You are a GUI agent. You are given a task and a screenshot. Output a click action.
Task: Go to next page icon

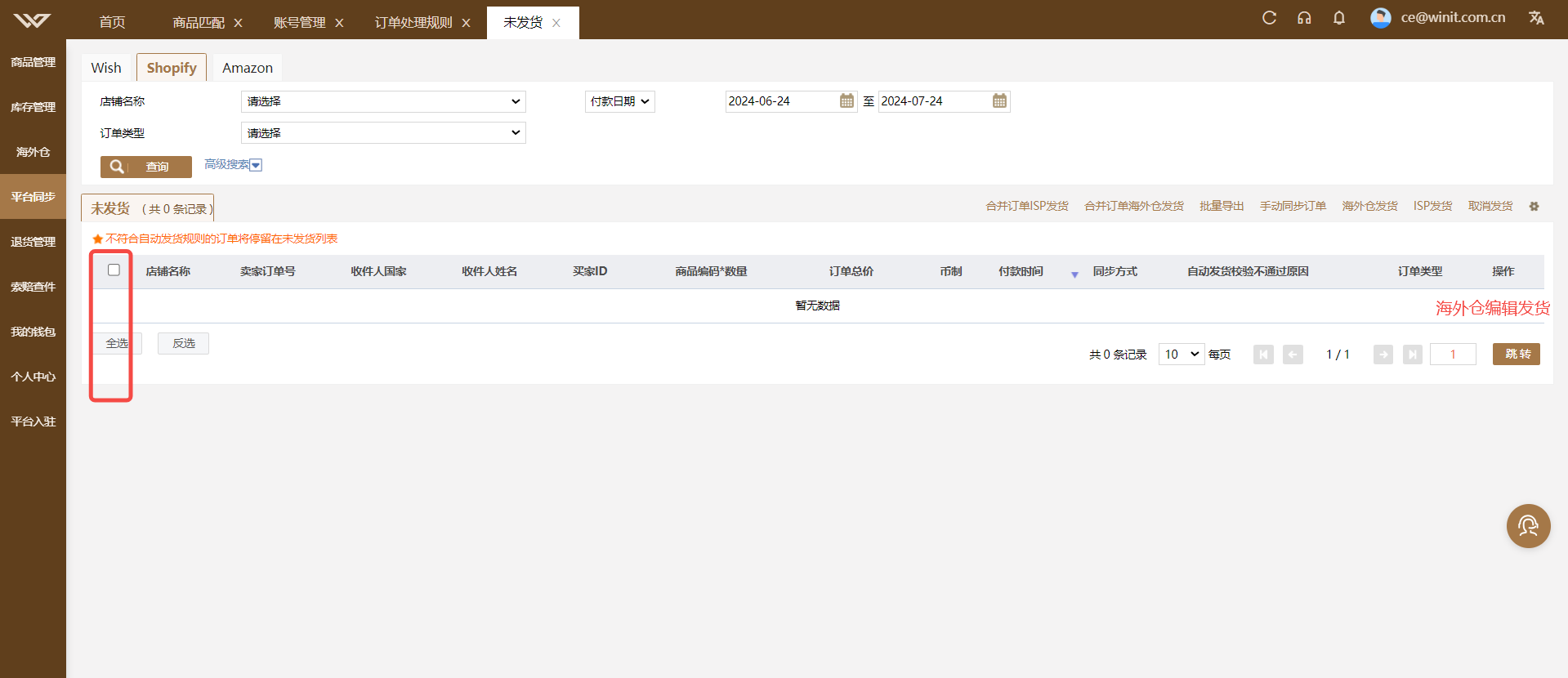tap(1383, 355)
